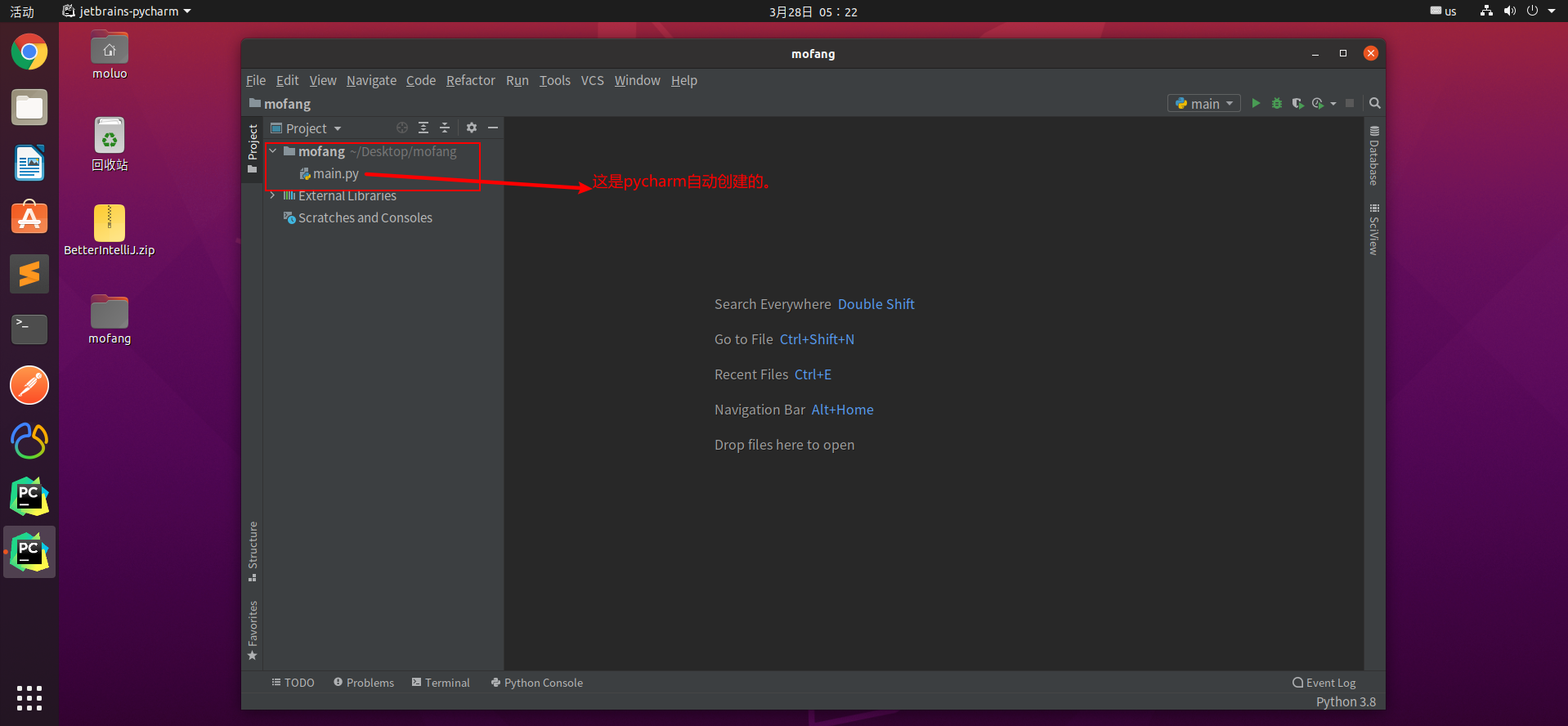Open the Event Log
The height and width of the screenshot is (726, 1568).
click(x=1324, y=683)
